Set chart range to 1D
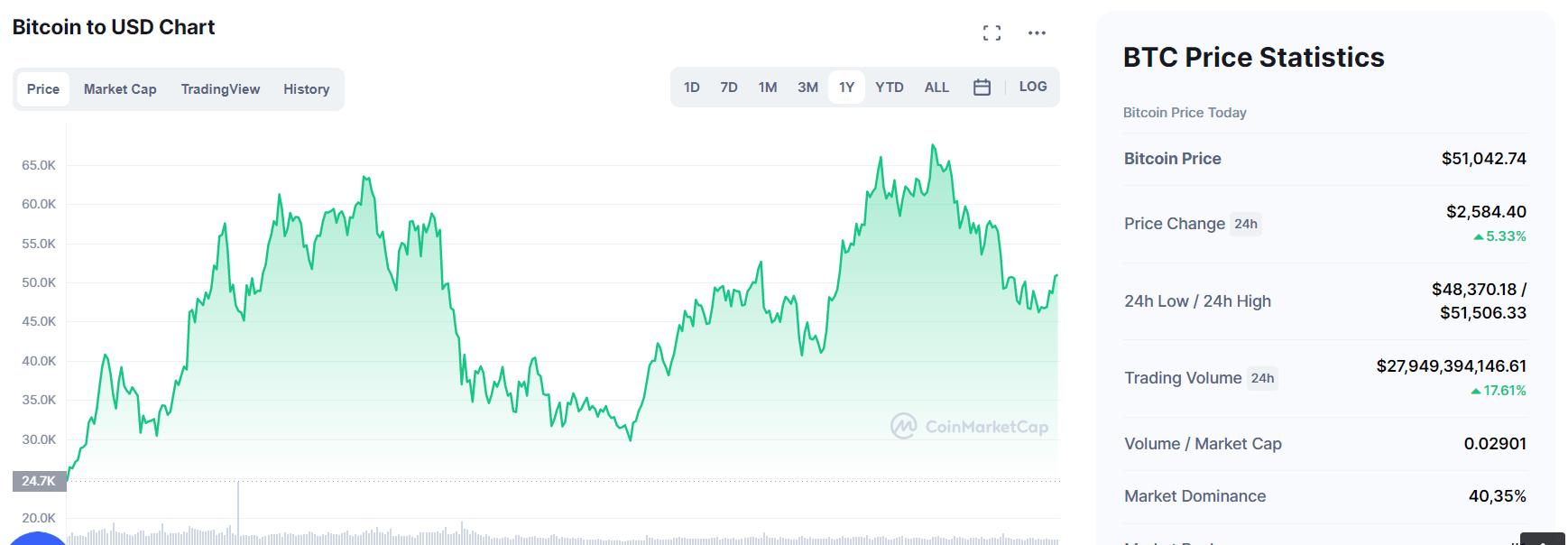 coord(692,88)
